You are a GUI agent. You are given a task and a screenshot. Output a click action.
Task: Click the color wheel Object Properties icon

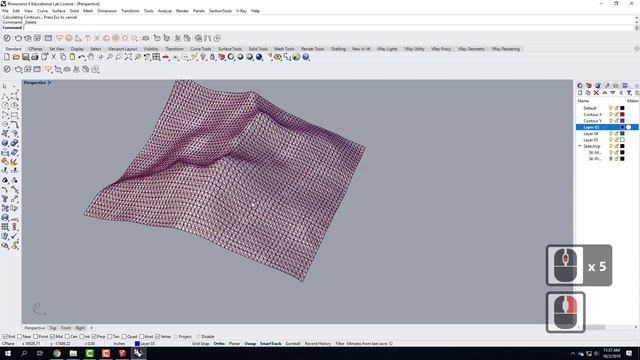tap(231, 57)
